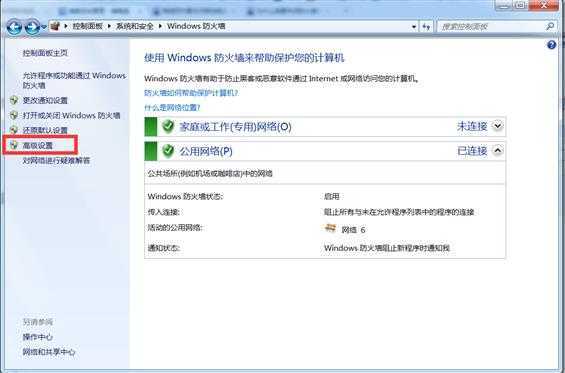Image resolution: width=565 pixels, height=373 pixels.
Task: Open 打开或关闭 Windows 防火墙 link
Action: (71, 115)
